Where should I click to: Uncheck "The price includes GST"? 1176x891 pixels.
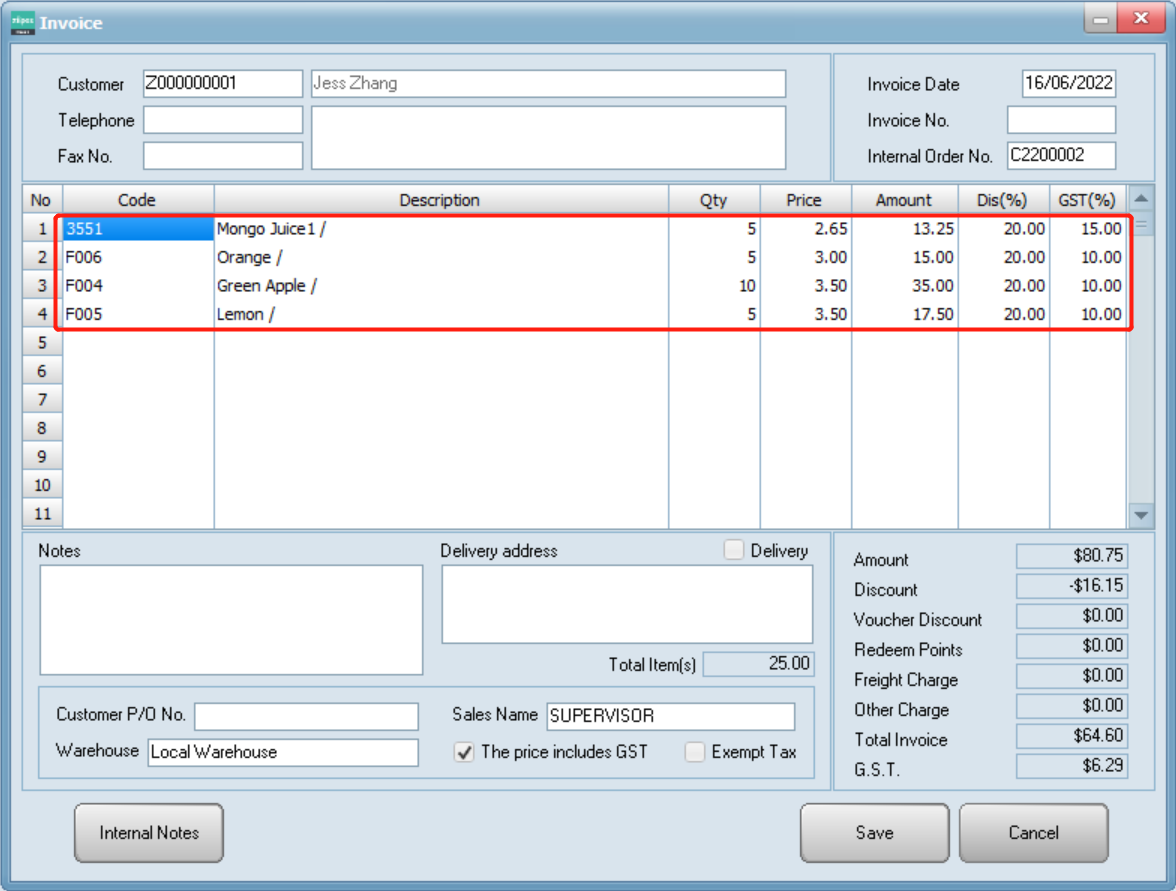465,752
